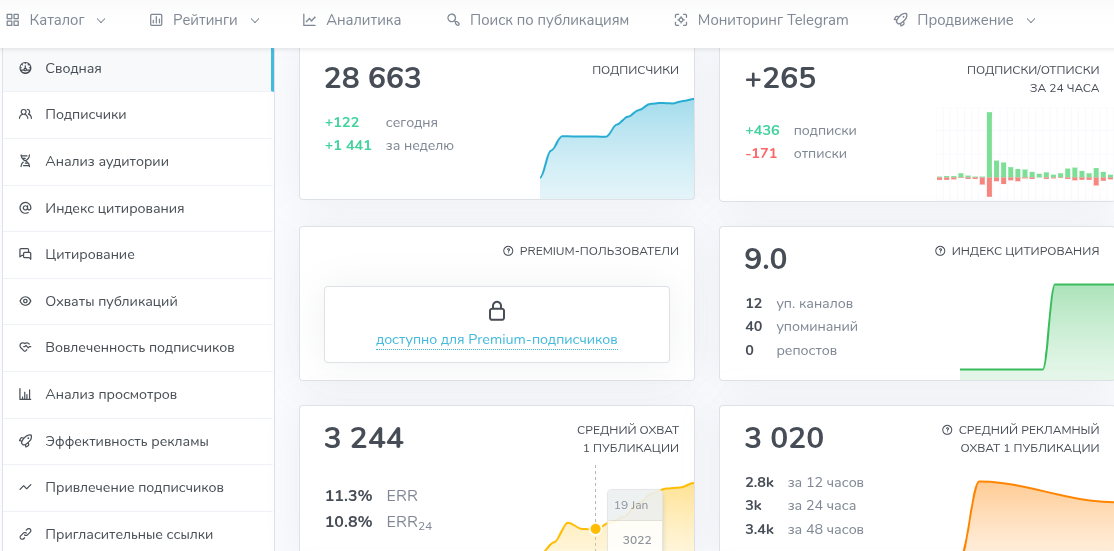Click the 12 уп. каналов row
Screen dimensions: 1114x551
(x=799, y=304)
